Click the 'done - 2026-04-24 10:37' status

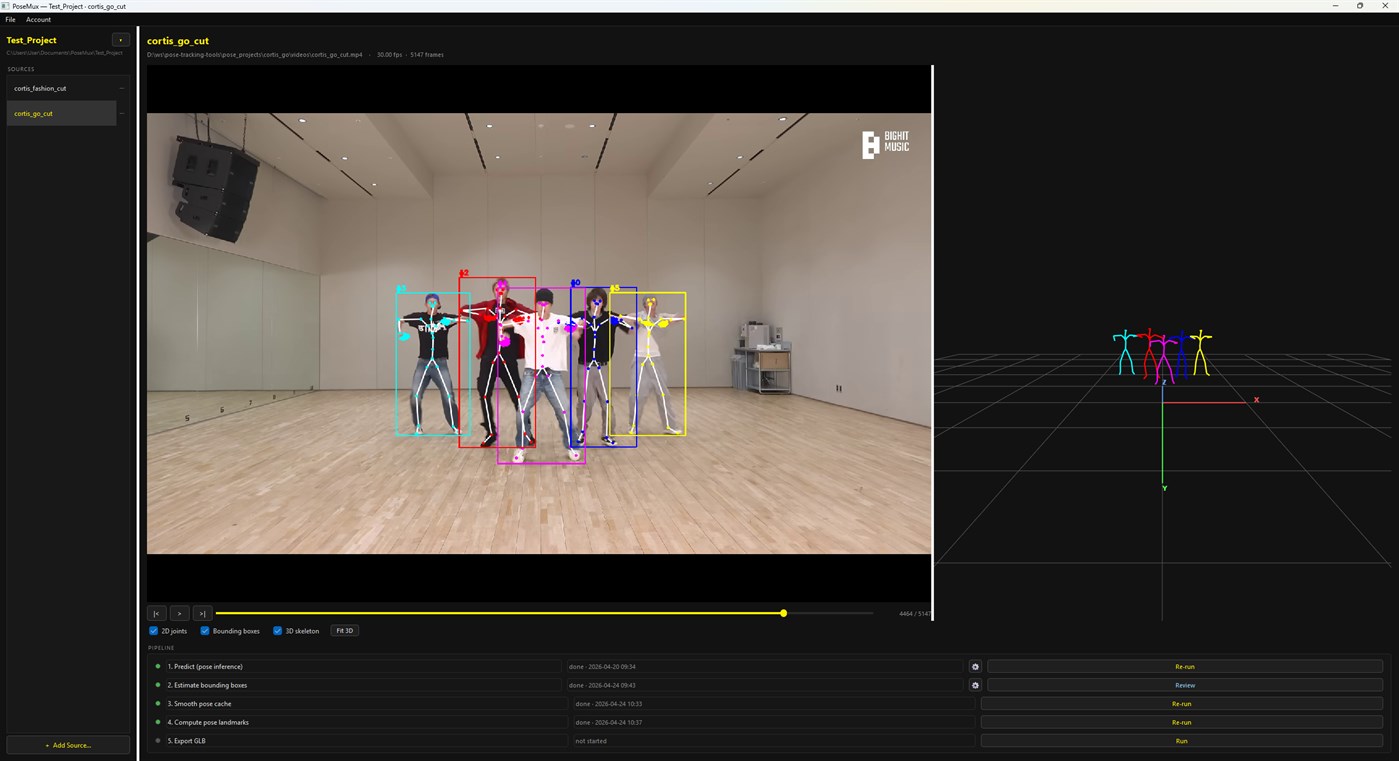[608, 722]
